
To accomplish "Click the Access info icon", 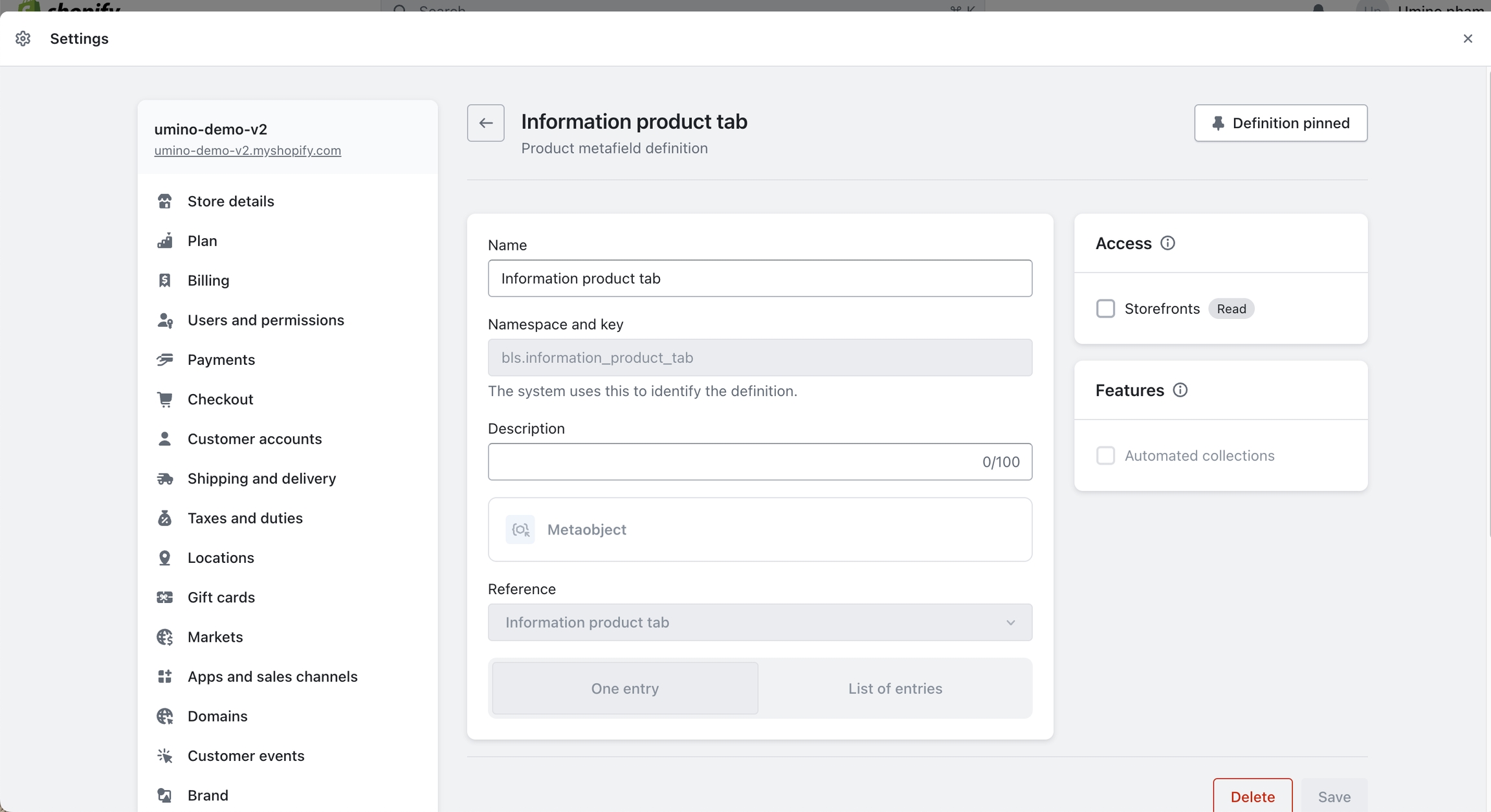I will [1167, 243].
